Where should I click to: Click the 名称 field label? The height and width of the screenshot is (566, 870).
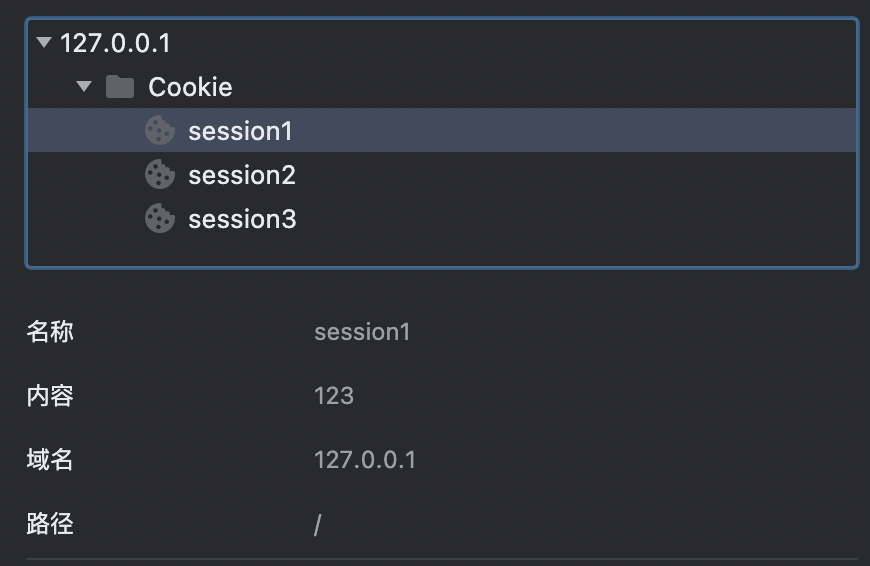click(50, 332)
